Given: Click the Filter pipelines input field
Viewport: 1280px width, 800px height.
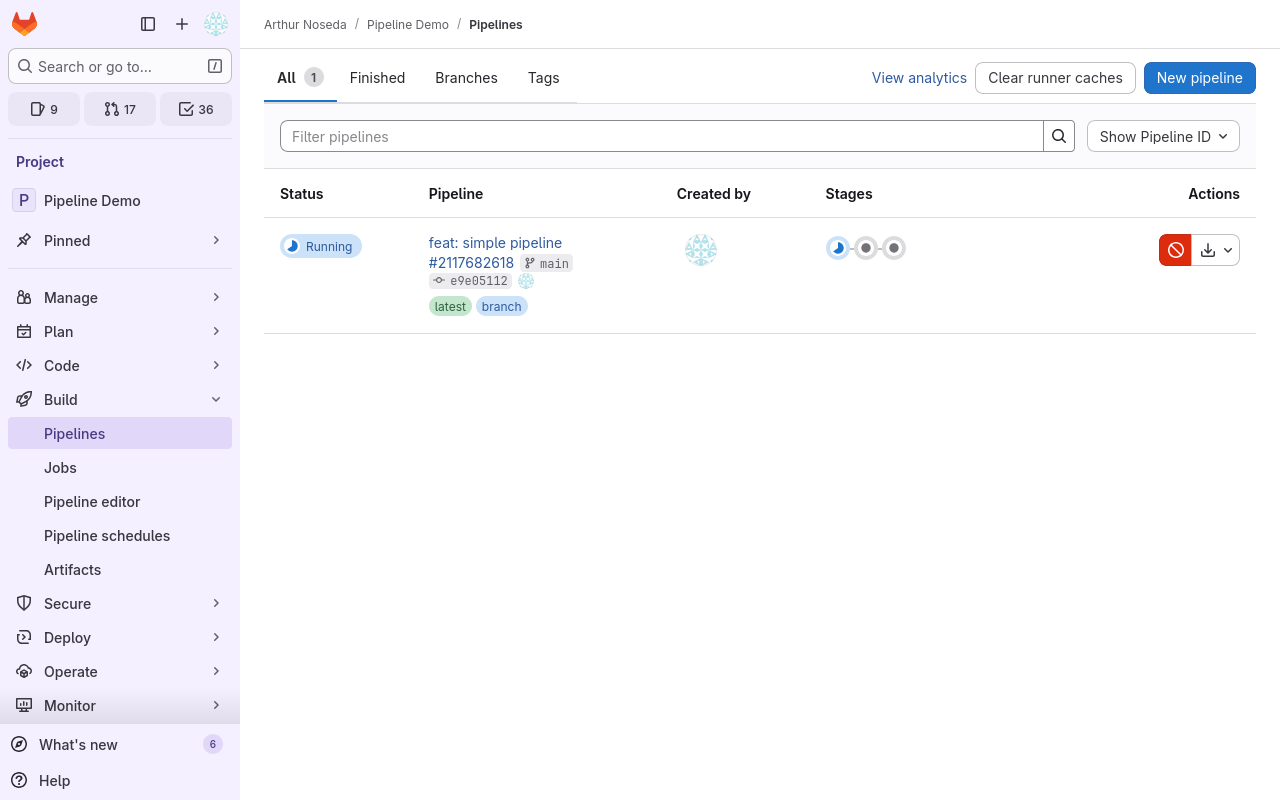Looking at the screenshot, I should pos(661,136).
